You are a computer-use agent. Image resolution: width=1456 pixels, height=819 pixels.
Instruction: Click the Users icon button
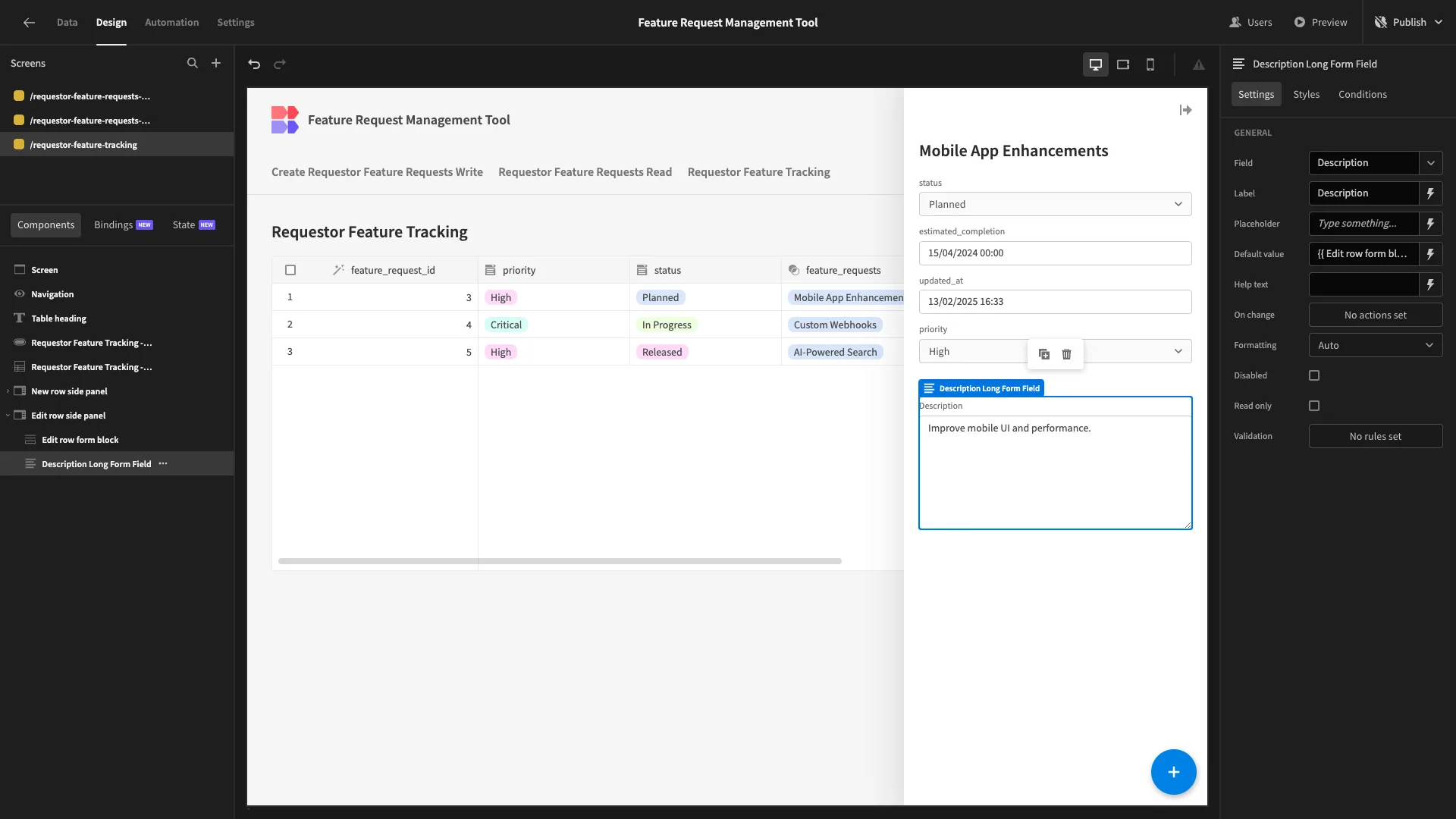click(1250, 23)
